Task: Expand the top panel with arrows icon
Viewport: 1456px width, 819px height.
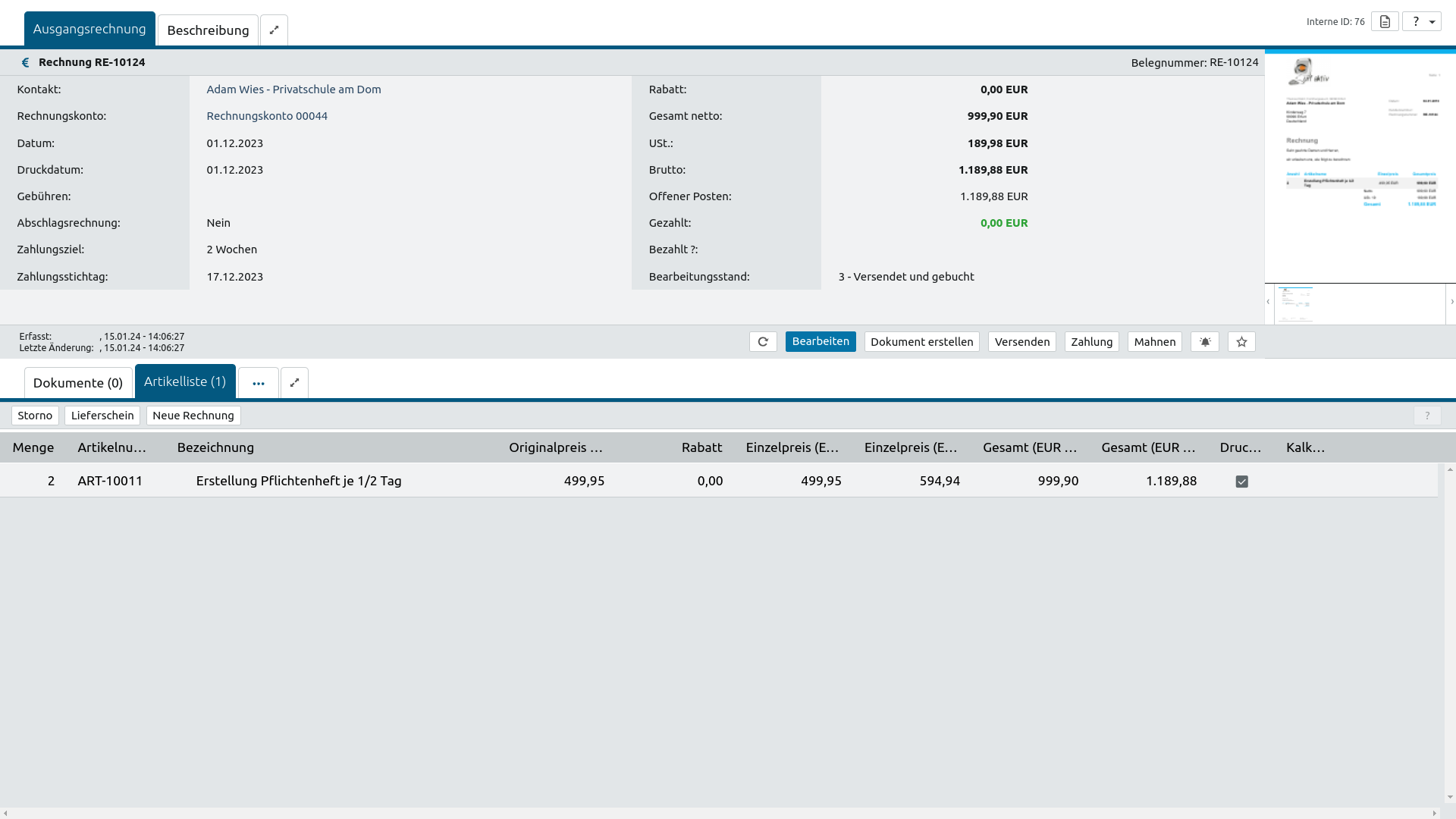Action: coord(274,30)
